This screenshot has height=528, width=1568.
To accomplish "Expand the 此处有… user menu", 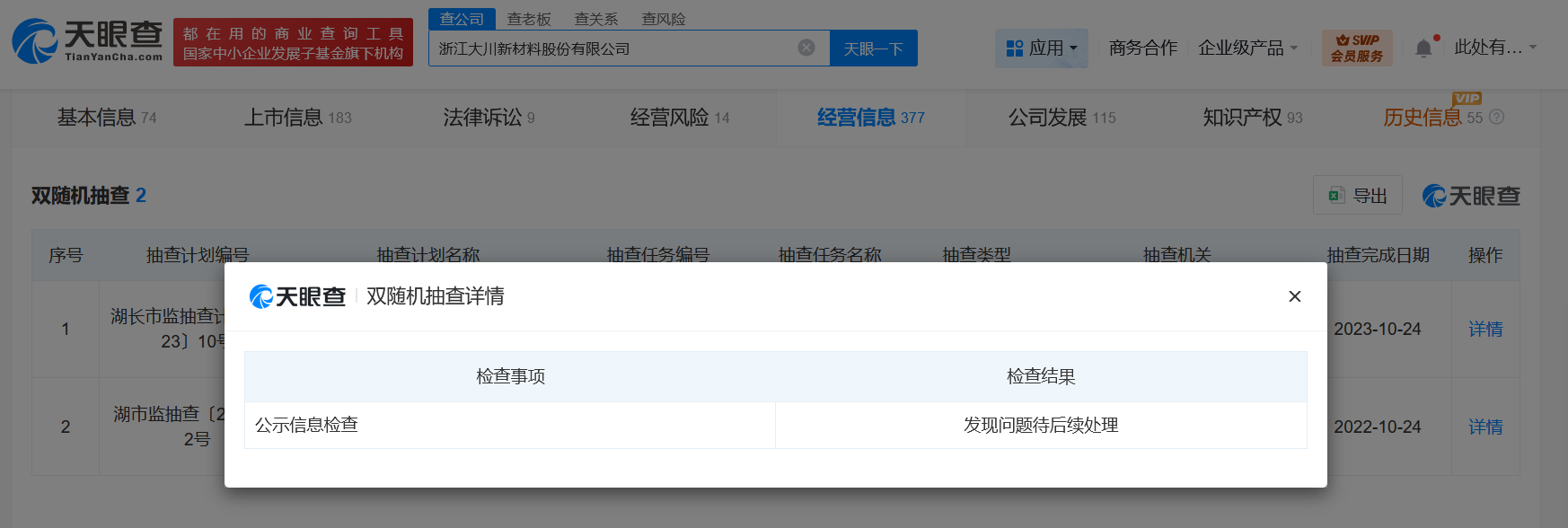I will point(1495,48).
